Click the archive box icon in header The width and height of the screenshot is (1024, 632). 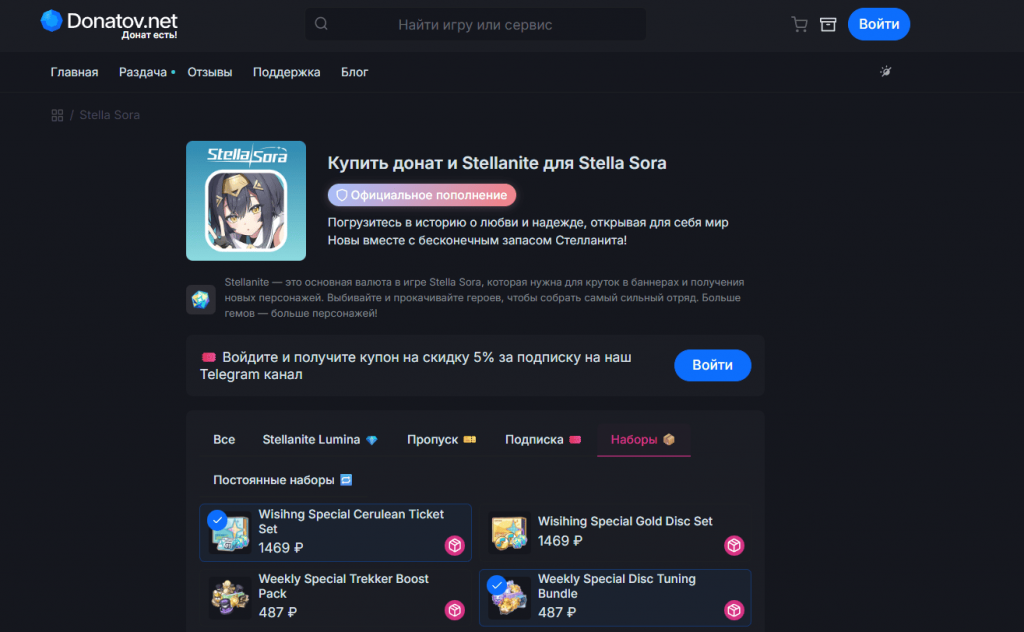(828, 24)
